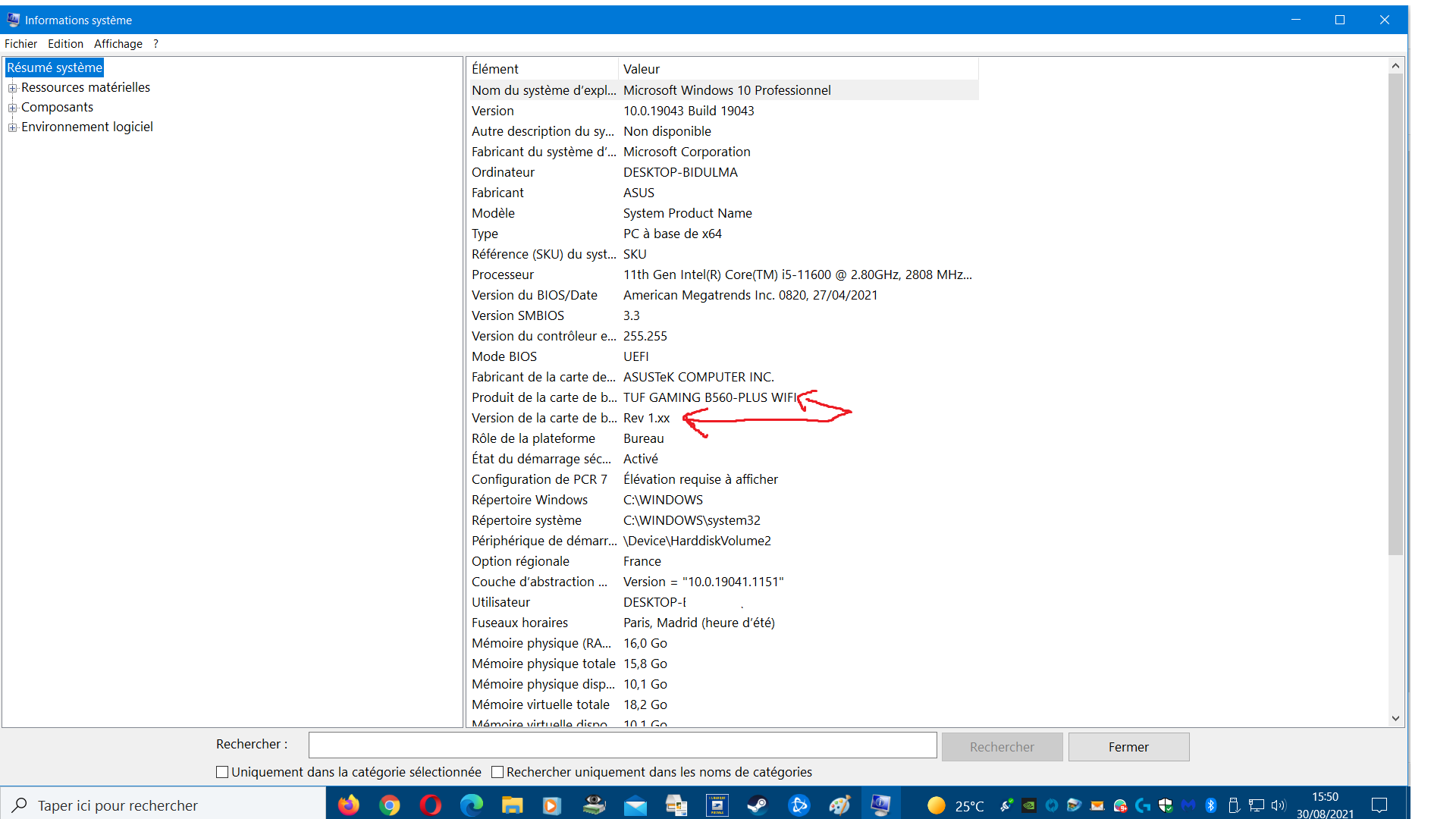Open Windows Security shield tray icon
This screenshot has width=1456, height=819.
point(1166,805)
